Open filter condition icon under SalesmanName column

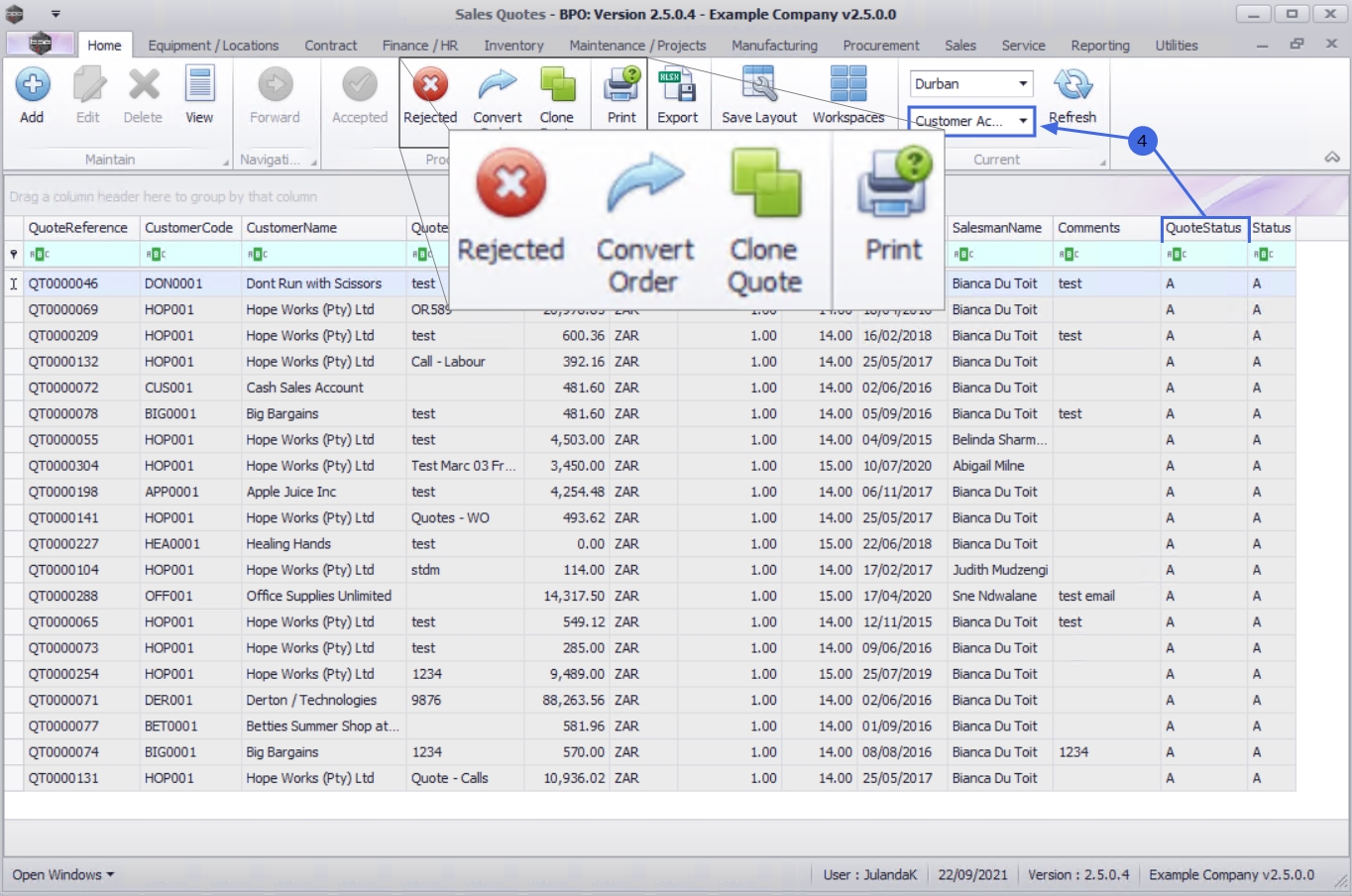[963, 255]
